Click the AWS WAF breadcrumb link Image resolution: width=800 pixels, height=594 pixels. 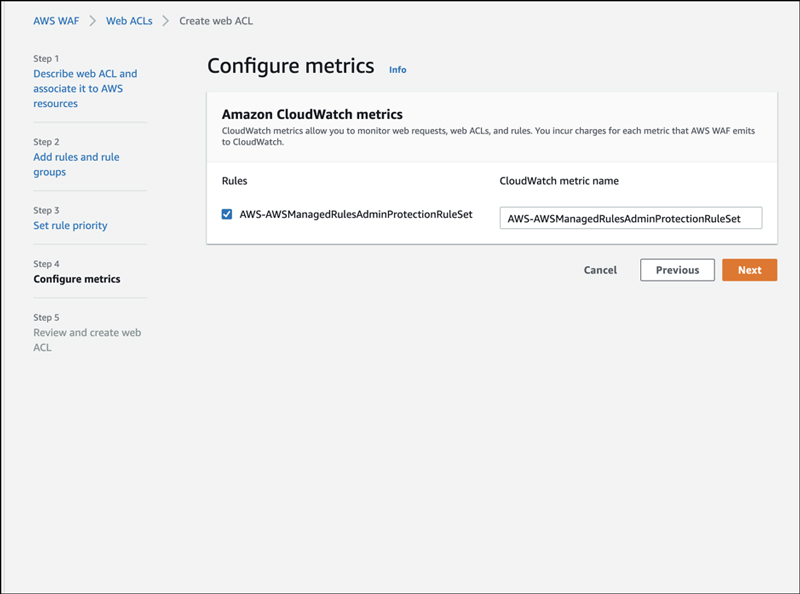pos(56,20)
